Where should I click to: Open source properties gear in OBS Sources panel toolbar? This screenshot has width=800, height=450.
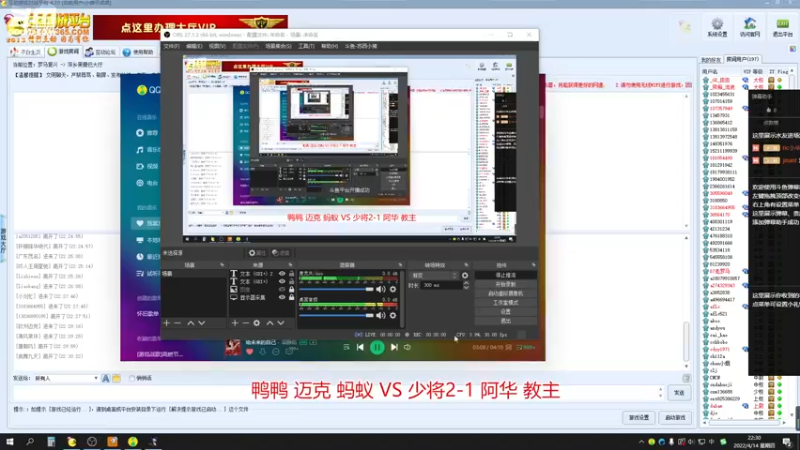(x=257, y=323)
